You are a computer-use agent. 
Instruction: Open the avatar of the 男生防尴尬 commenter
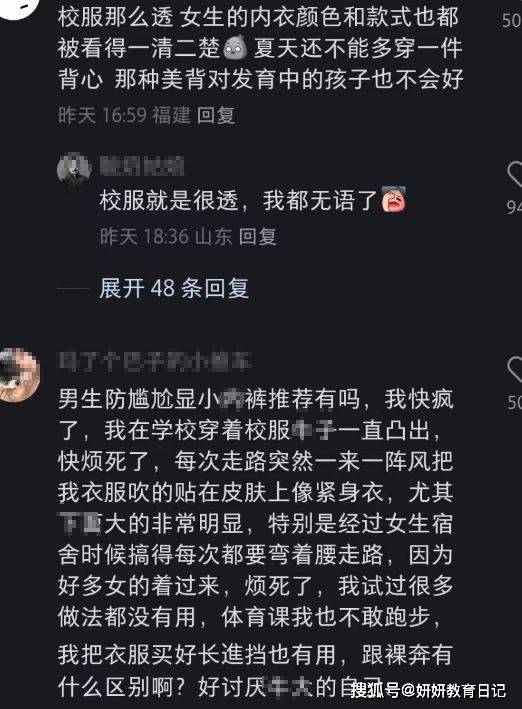point(18,375)
